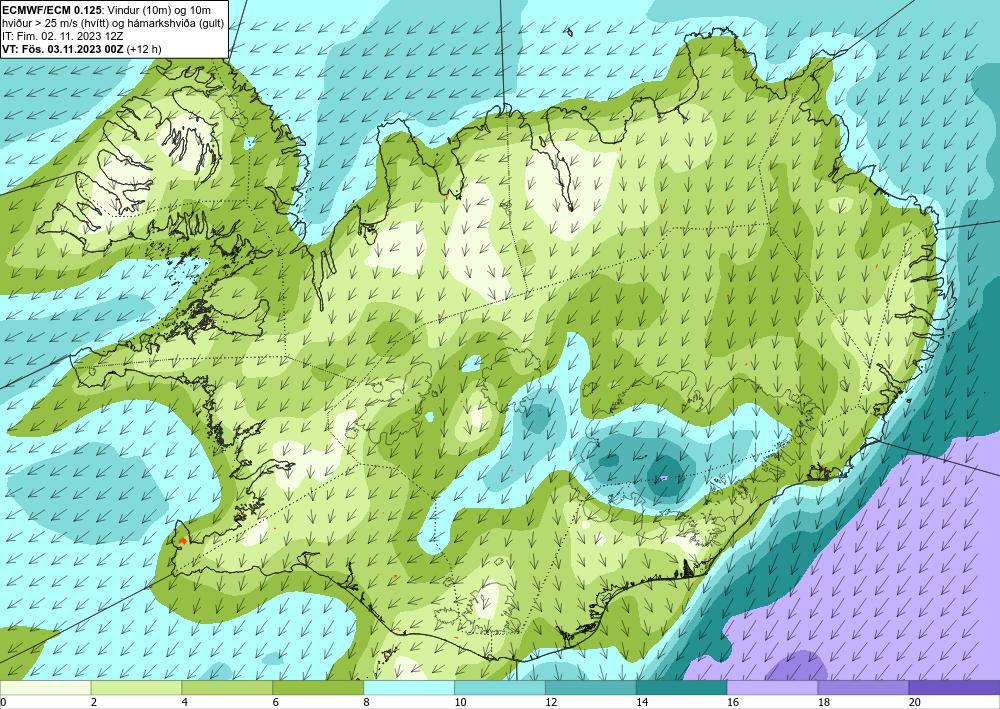Click the pale yellow 0–2 m/s legend swatch
This screenshot has height=709, width=1000.
(45, 688)
